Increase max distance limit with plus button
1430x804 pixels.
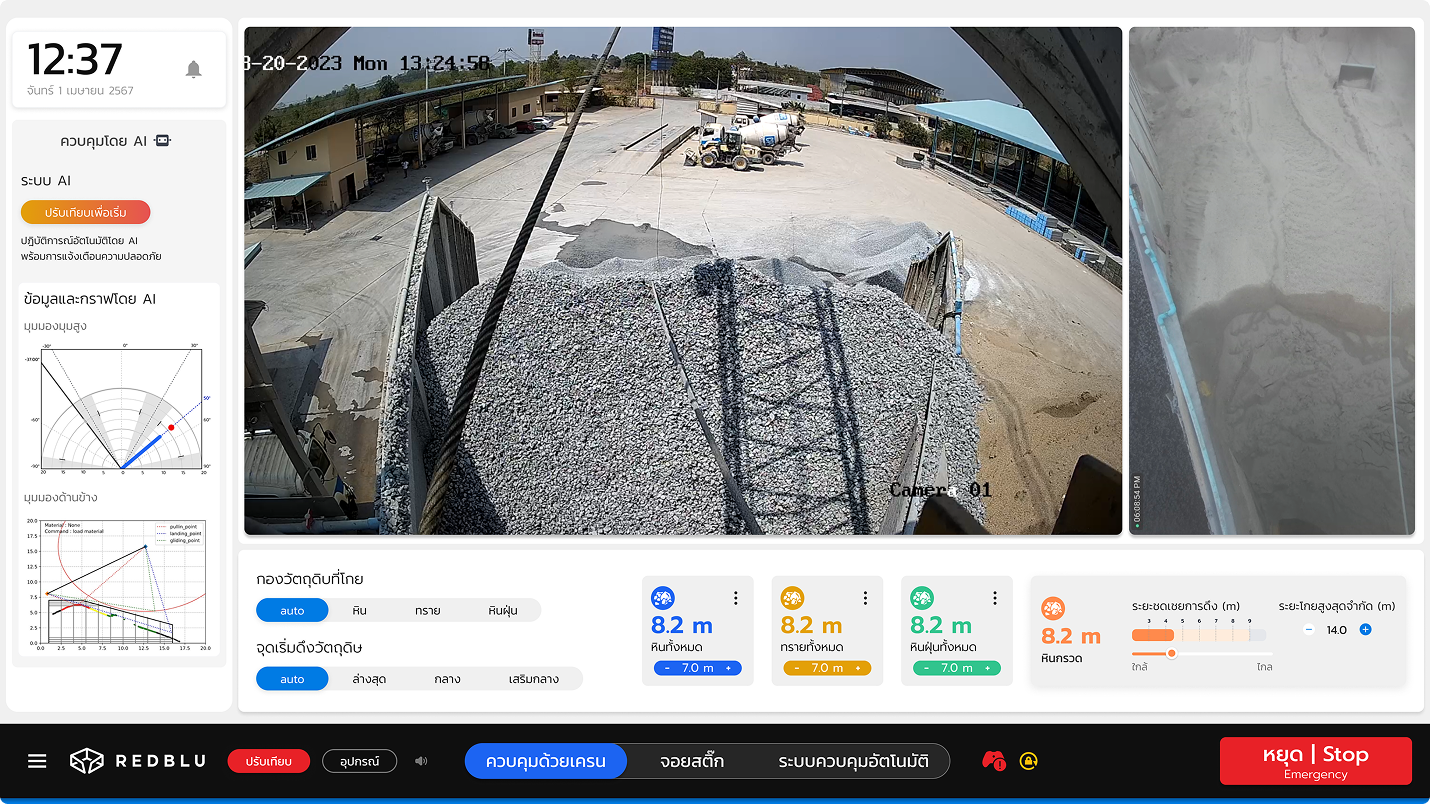(1365, 630)
